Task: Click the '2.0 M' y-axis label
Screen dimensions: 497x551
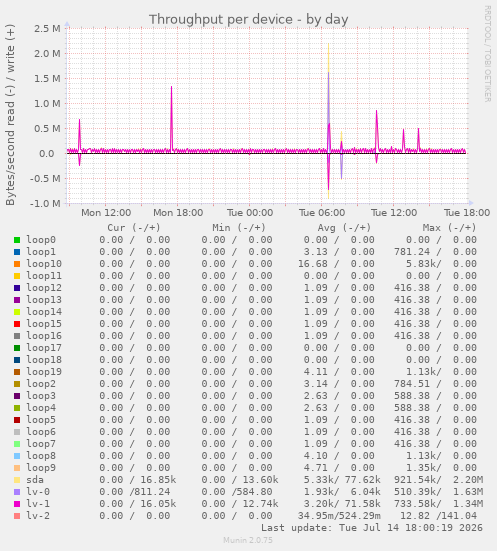Action: (47, 53)
